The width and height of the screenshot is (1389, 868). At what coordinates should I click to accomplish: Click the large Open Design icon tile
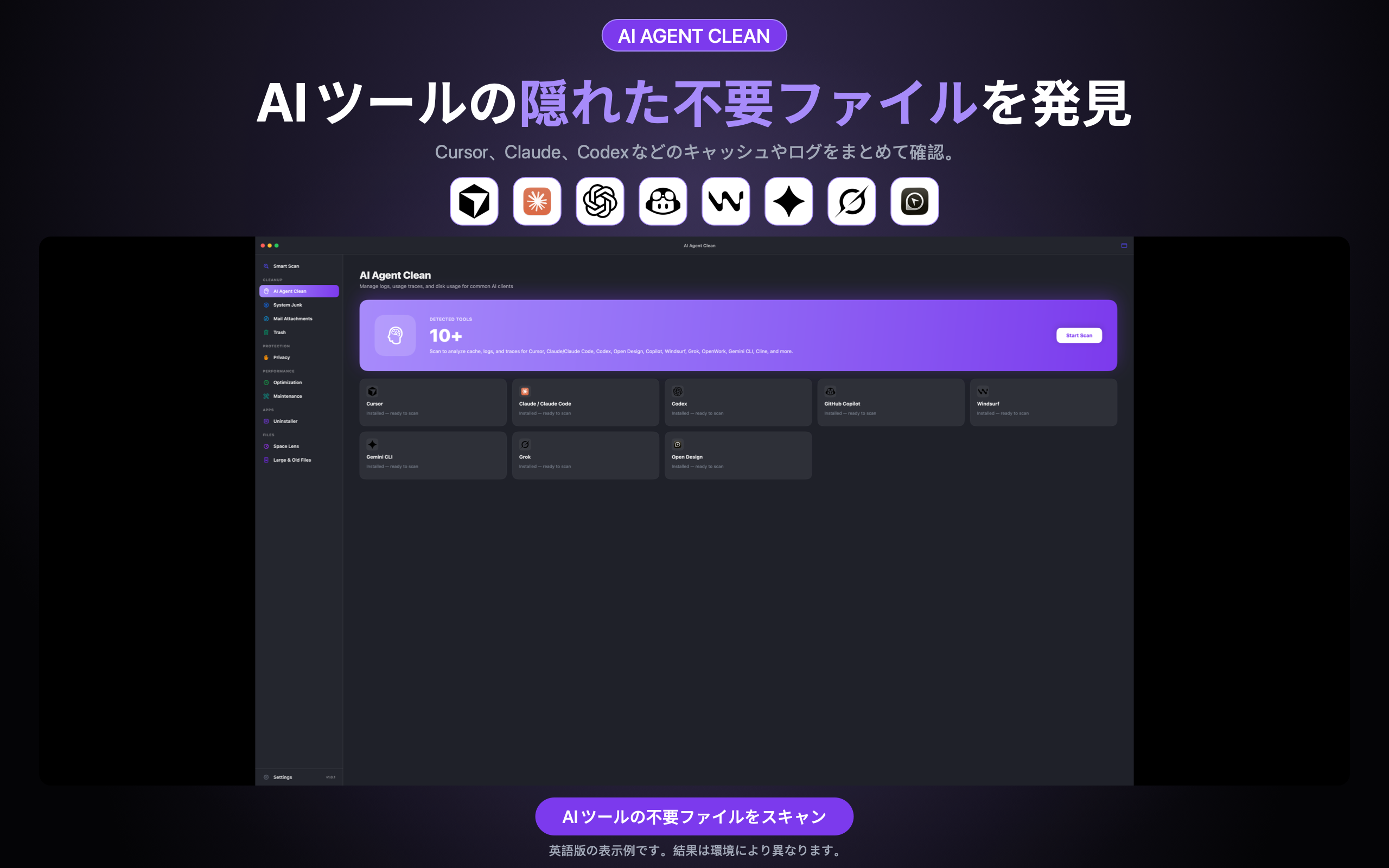coord(914,201)
